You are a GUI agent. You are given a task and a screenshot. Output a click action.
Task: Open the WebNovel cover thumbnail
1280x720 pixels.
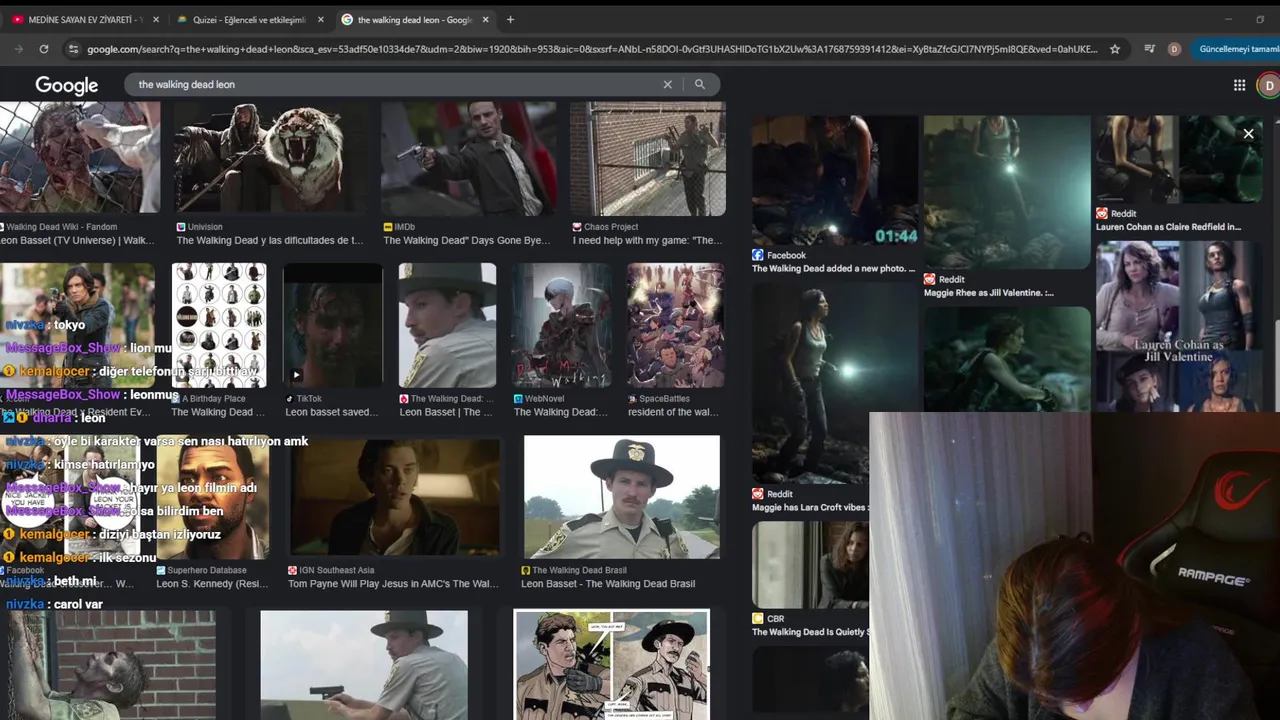[x=561, y=325]
